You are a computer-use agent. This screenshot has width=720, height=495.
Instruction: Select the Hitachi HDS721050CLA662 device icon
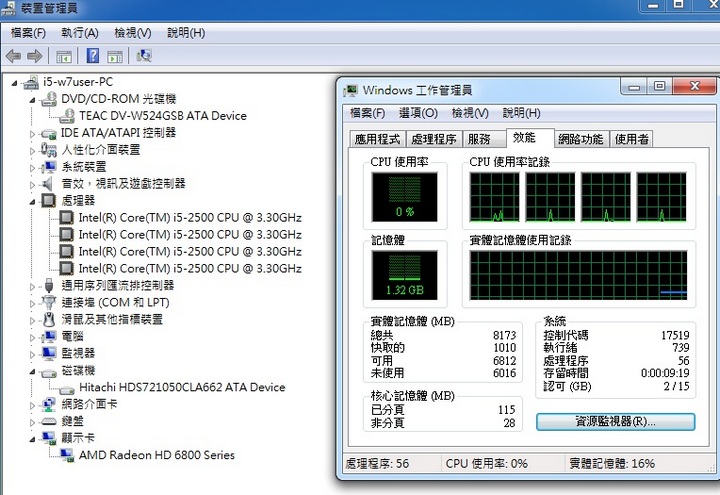67,389
